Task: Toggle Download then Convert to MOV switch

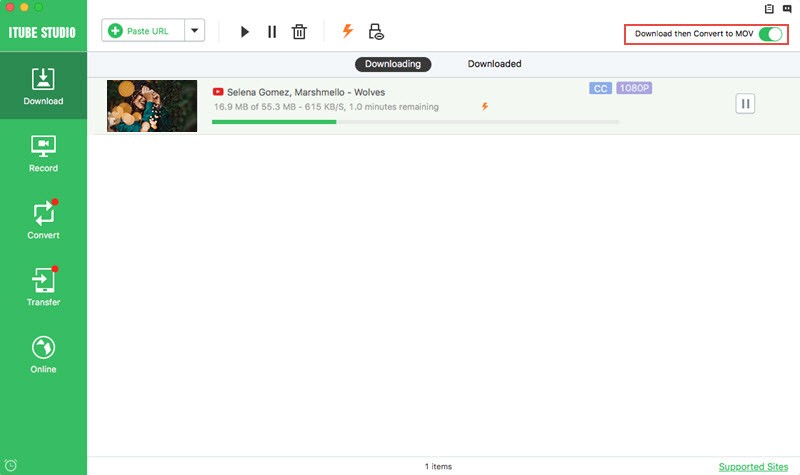Action: (x=770, y=34)
